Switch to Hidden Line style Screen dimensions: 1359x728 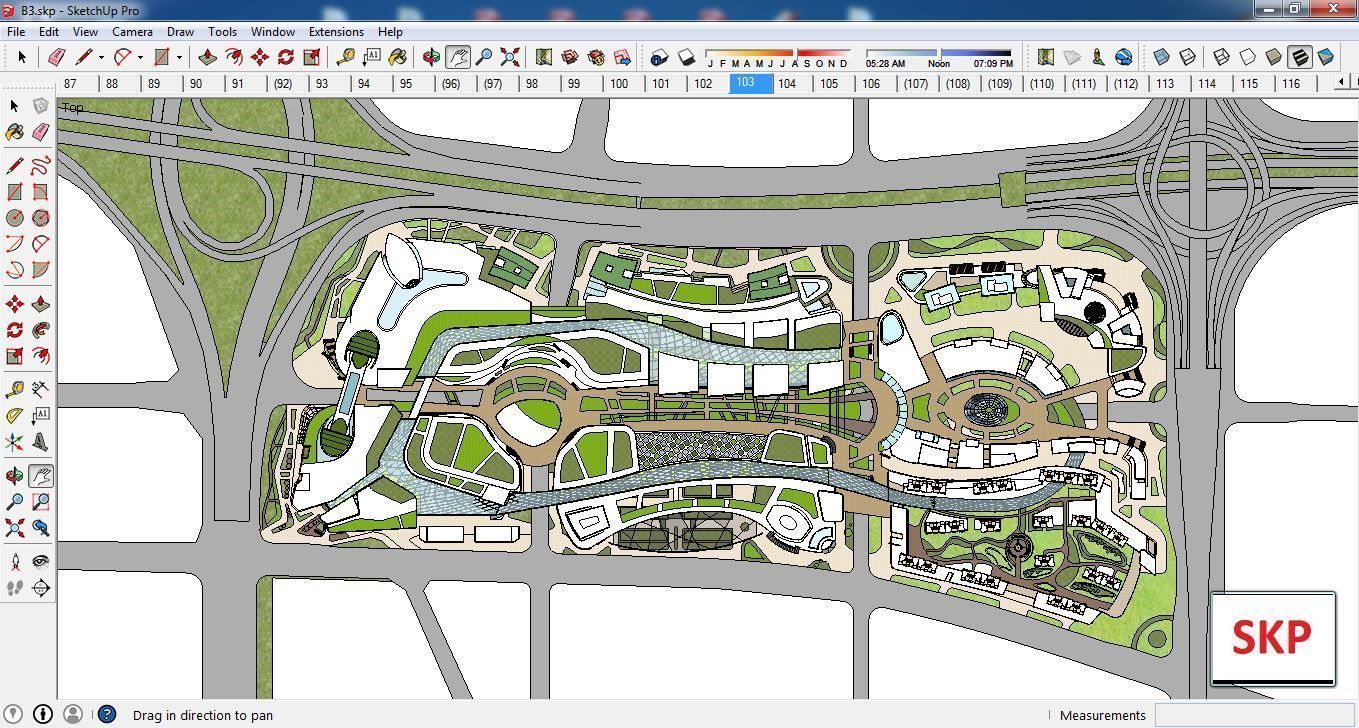pos(1247,57)
